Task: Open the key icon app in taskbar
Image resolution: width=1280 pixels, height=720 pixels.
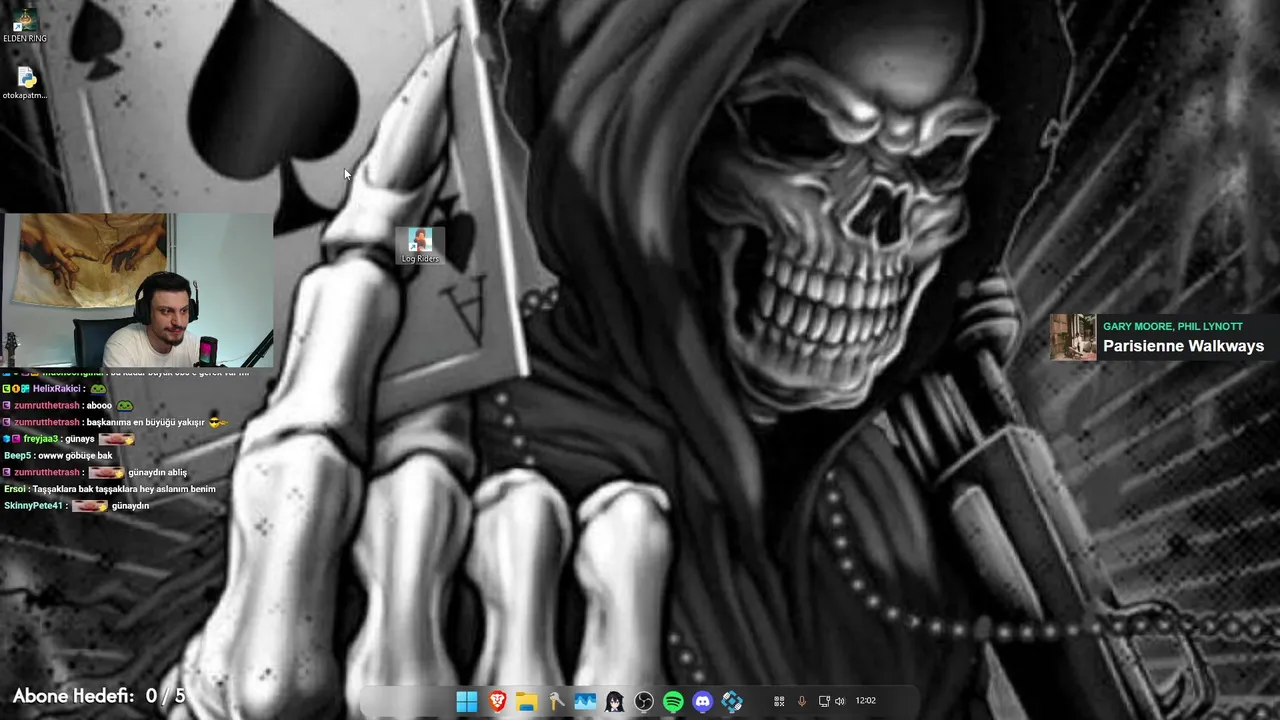Action: tap(556, 702)
